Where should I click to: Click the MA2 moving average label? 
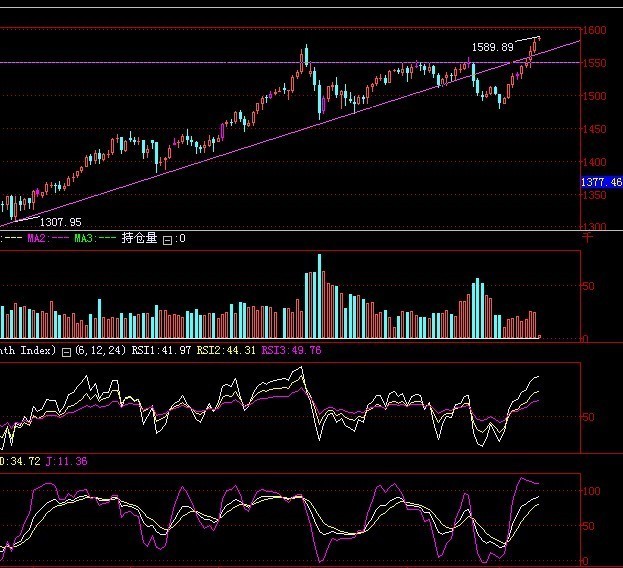pyautogui.click(x=41, y=239)
